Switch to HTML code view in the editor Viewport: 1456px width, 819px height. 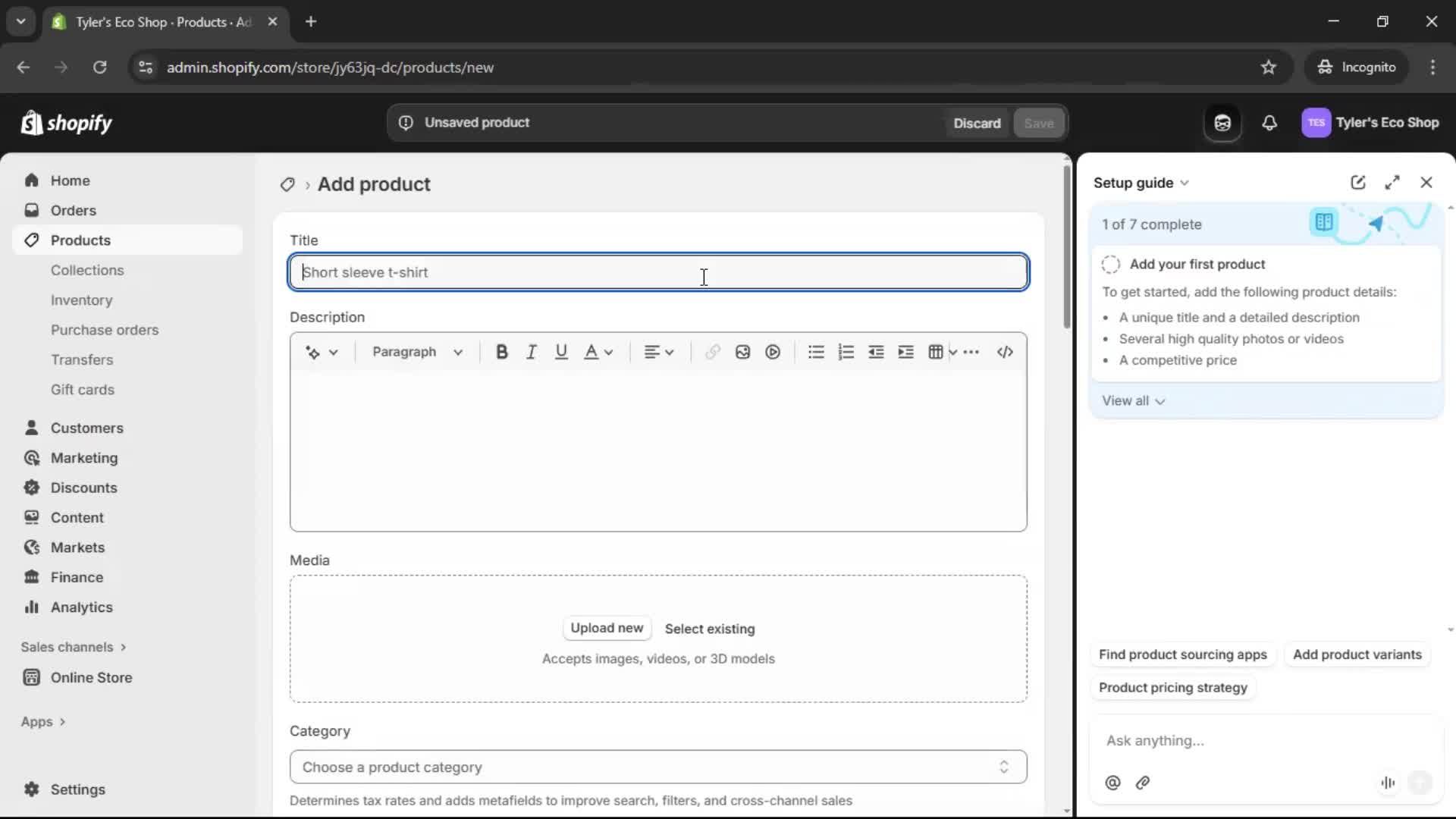[x=1005, y=352]
